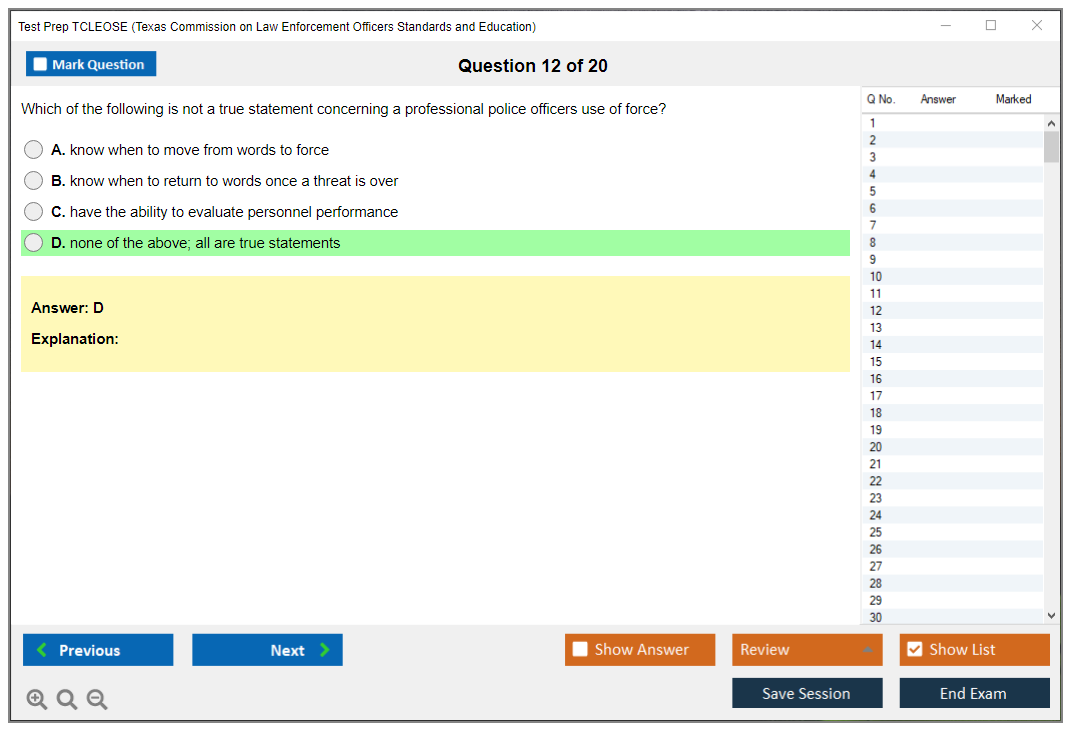Select option D none of the above
Image resolution: width=1075 pixels, height=735 pixels.
pyautogui.click(x=34, y=243)
